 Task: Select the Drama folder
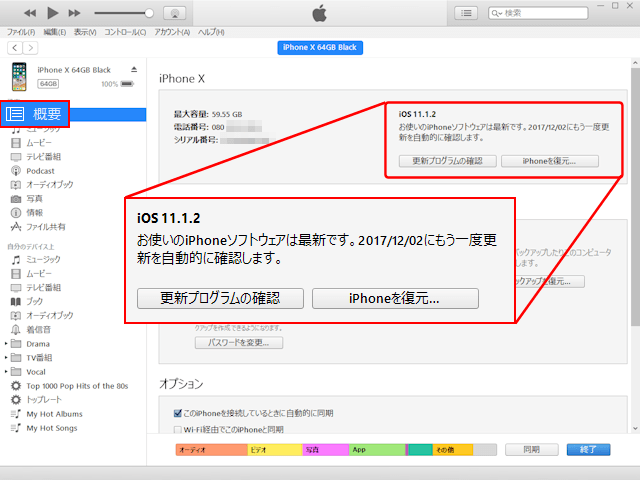[x=38, y=344]
